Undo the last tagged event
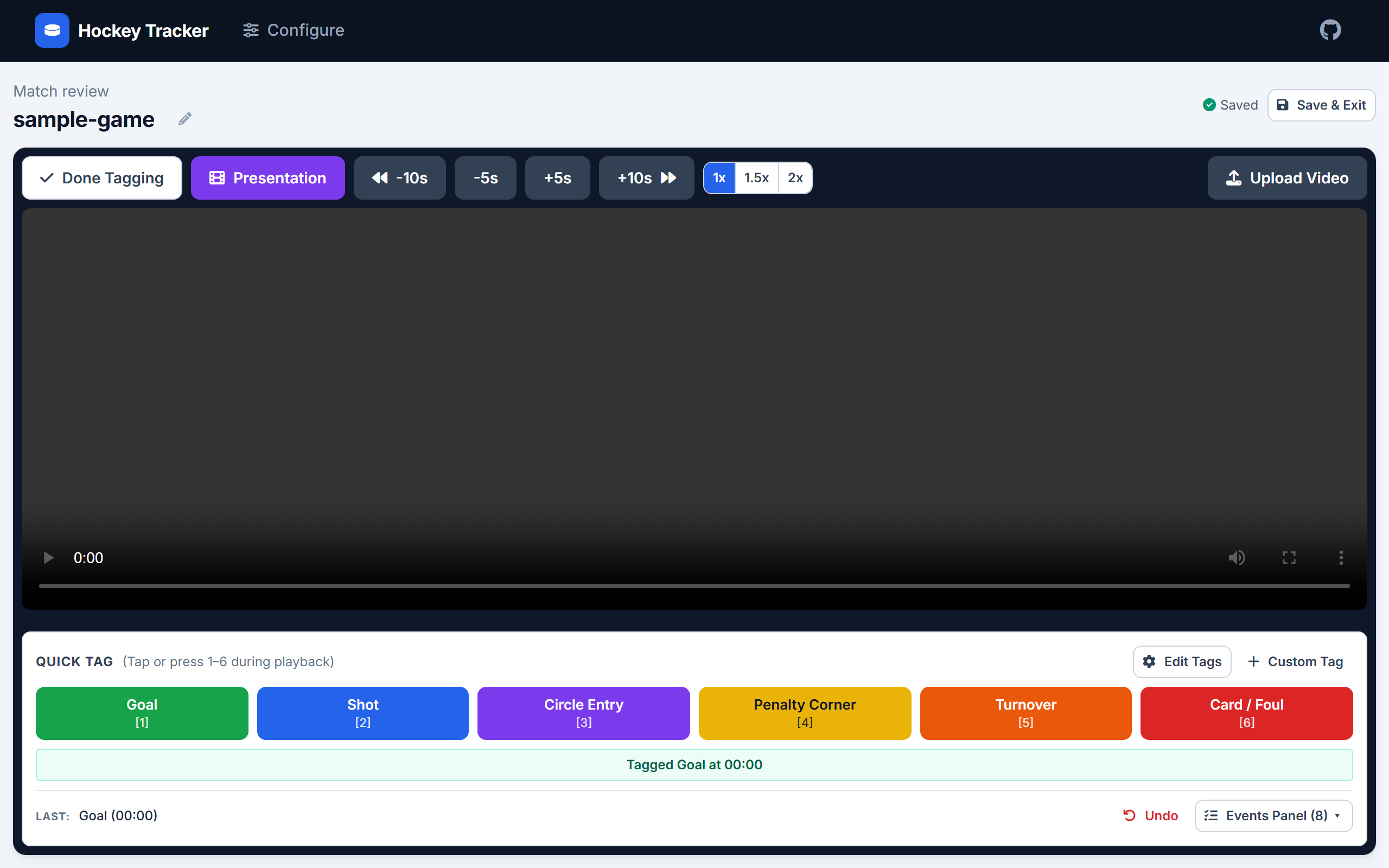The width and height of the screenshot is (1389, 868). tap(1150, 816)
